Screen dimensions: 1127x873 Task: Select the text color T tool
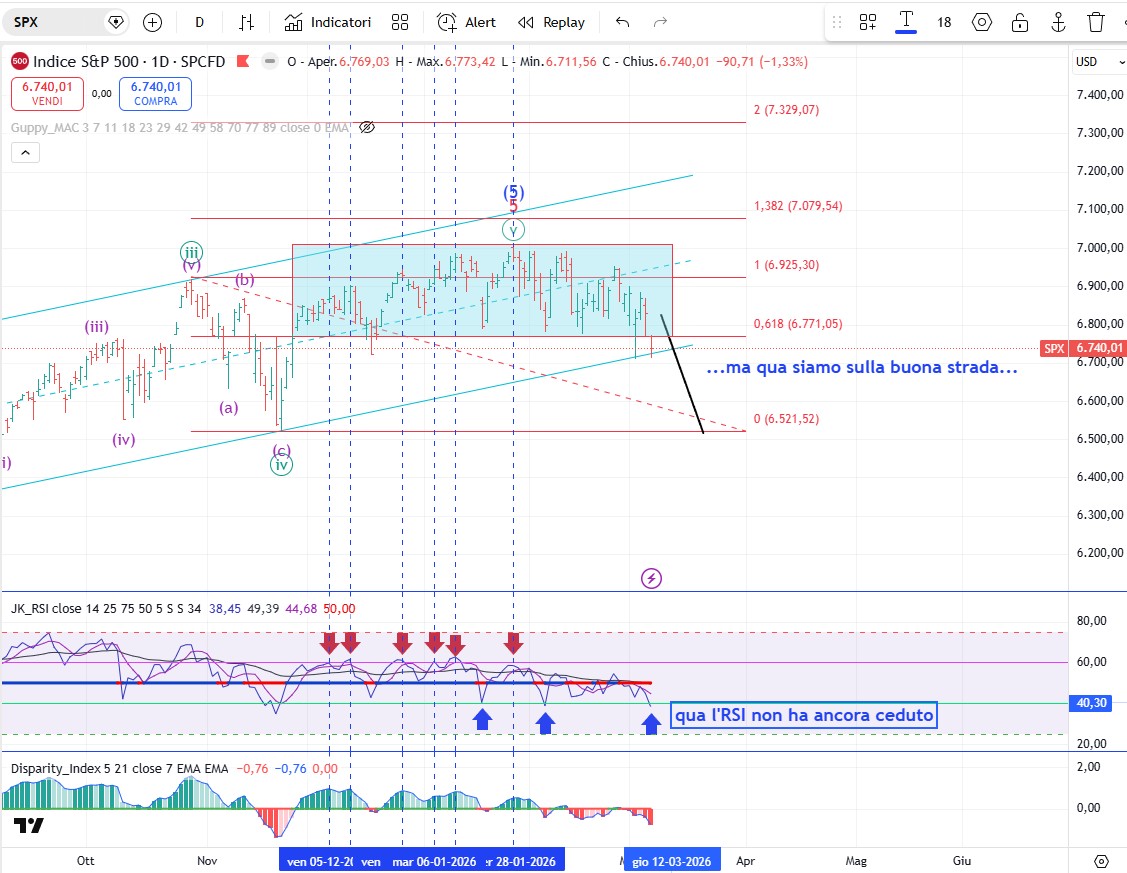coord(906,22)
